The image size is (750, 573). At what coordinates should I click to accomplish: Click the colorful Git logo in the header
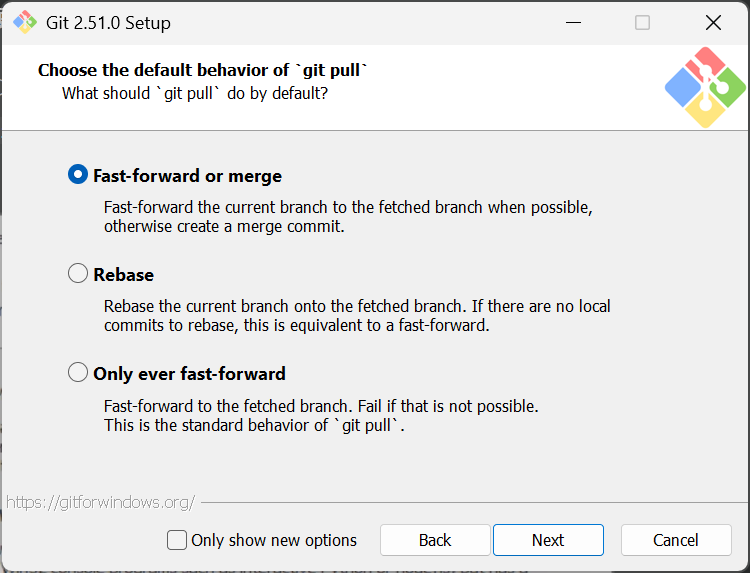coord(706,87)
